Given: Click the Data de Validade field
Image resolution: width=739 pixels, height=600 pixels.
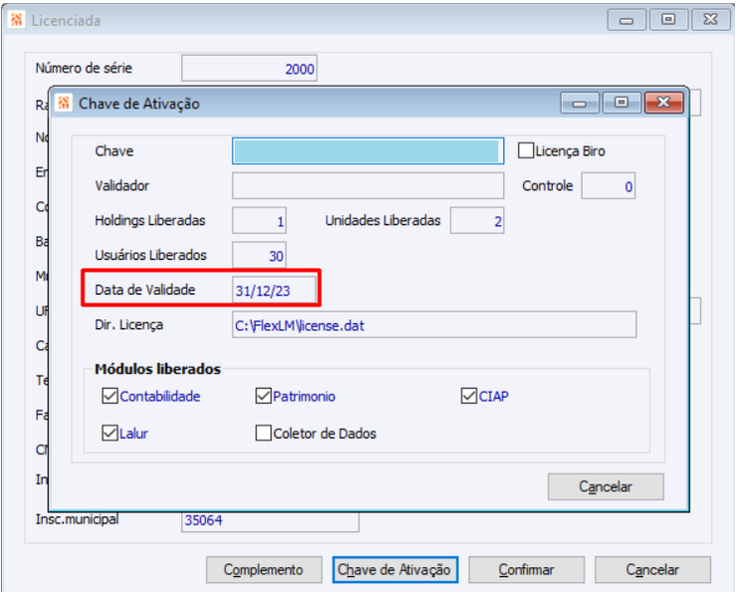Looking at the screenshot, I should point(274,290).
